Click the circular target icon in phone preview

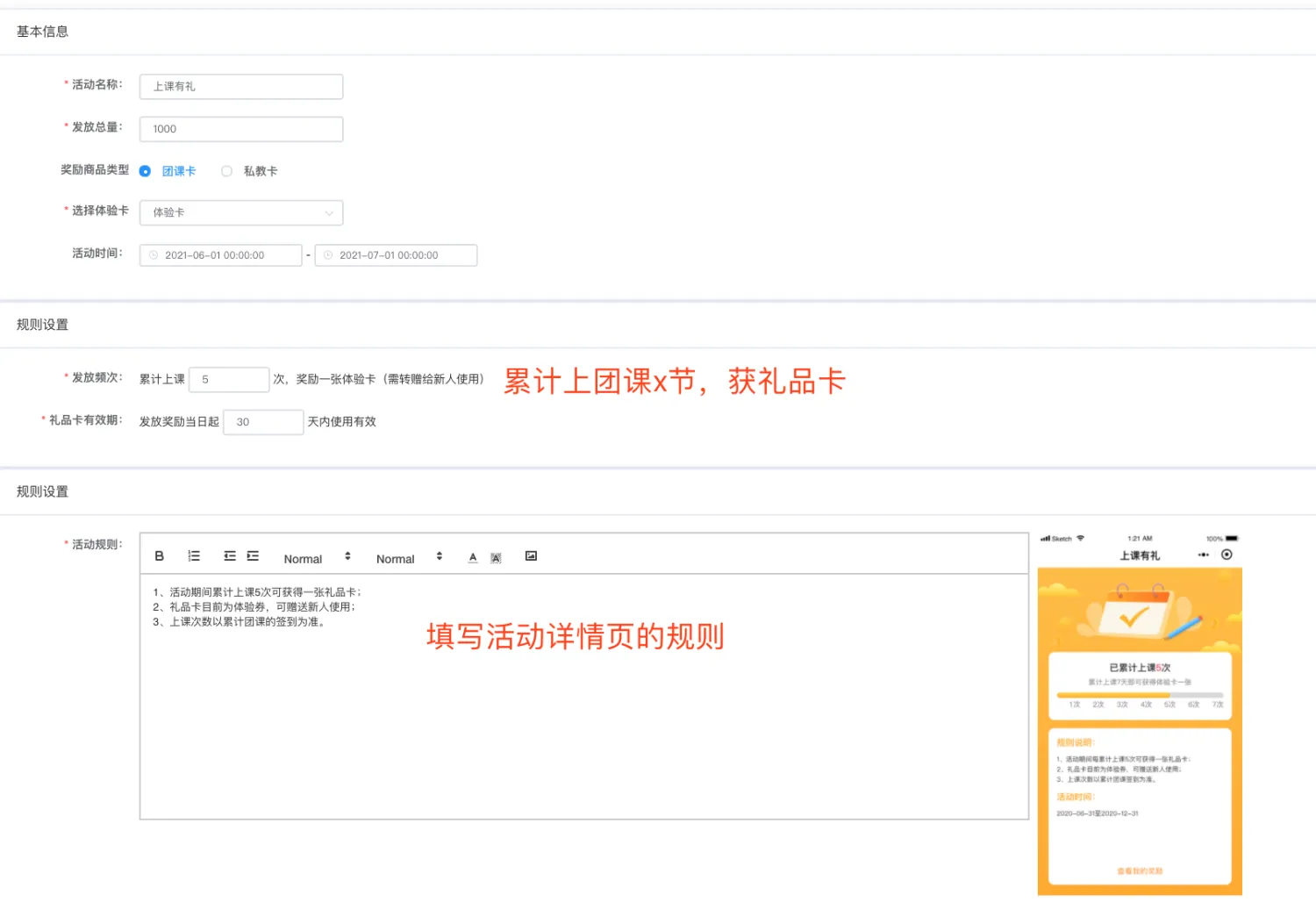pyautogui.click(x=1227, y=555)
